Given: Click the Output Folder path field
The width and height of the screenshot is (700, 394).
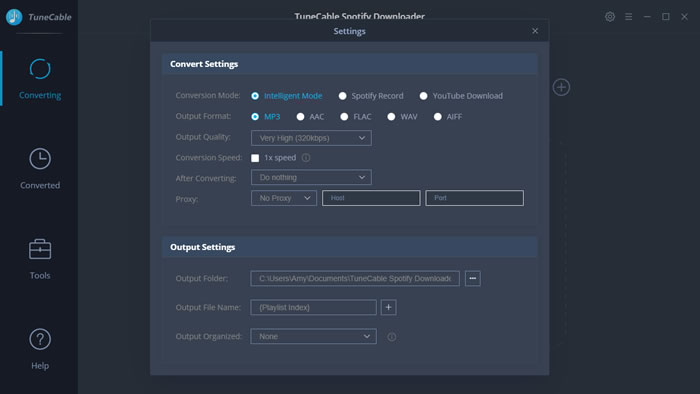Looking at the screenshot, I should tap(355, 278).
